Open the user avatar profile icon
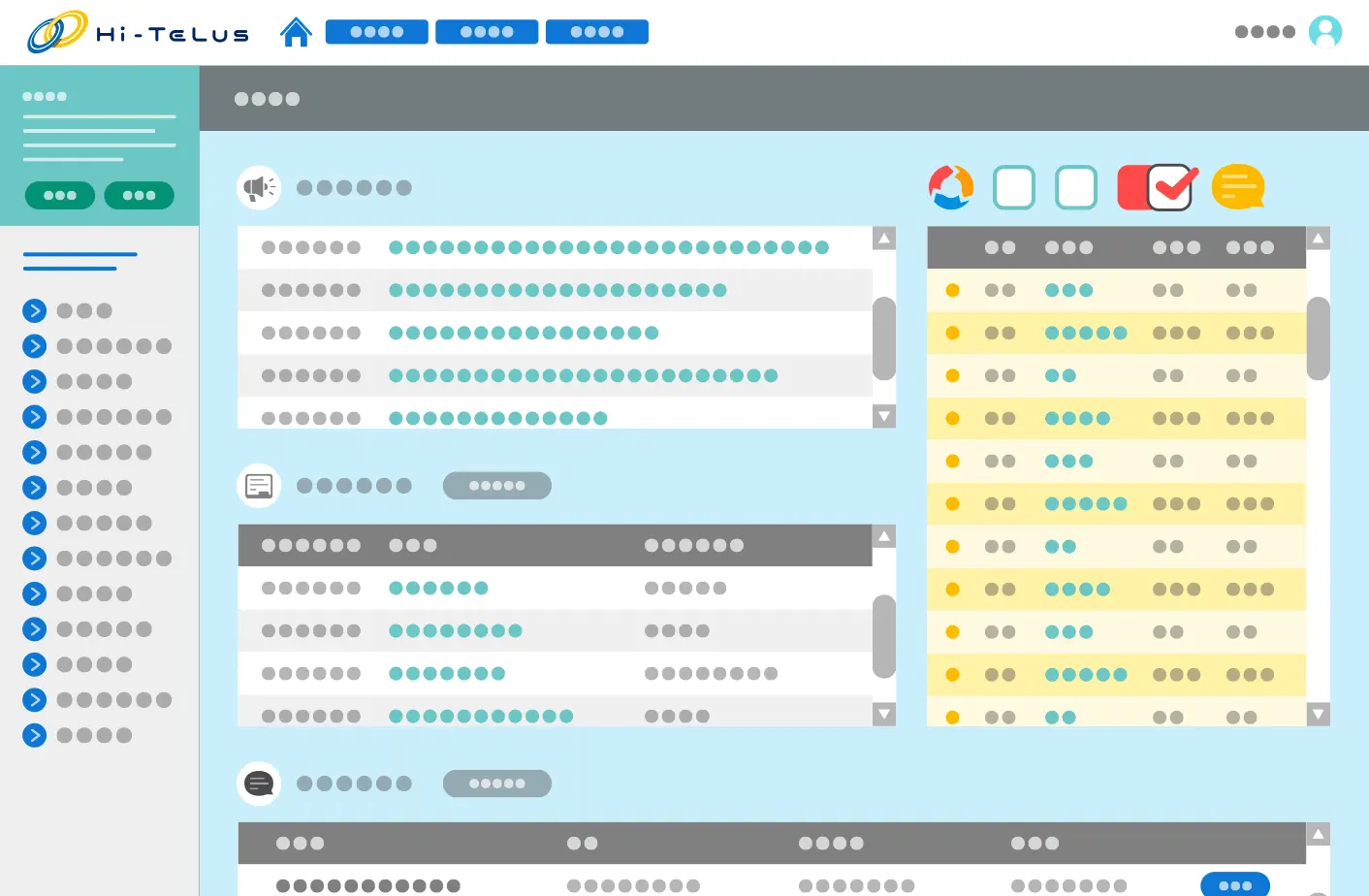1369x896 pixels. [x=1325, y=32]
